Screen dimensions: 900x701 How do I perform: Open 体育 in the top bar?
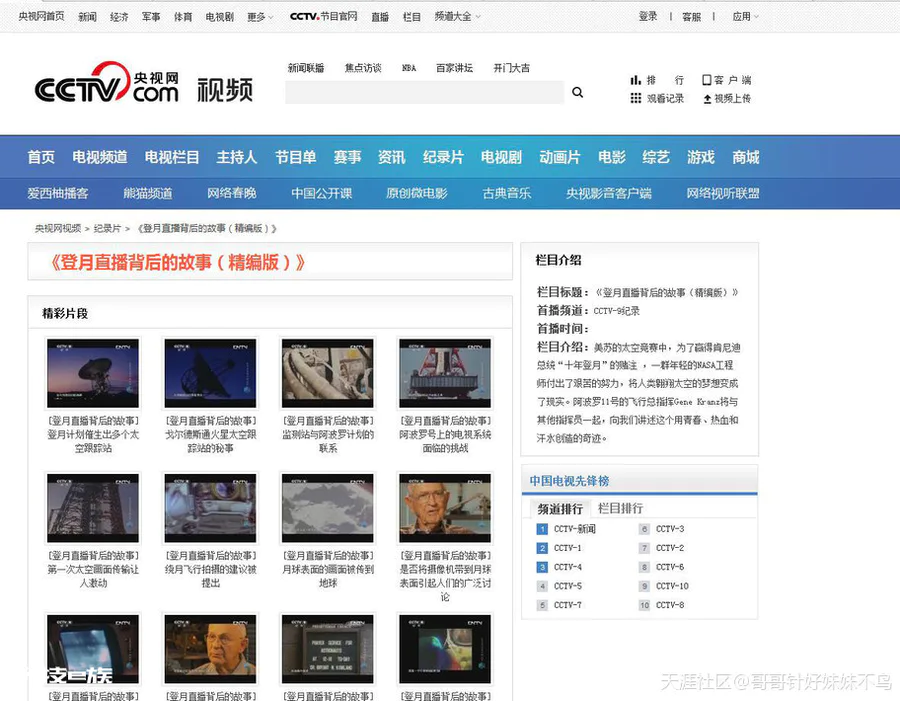point(183,17)
